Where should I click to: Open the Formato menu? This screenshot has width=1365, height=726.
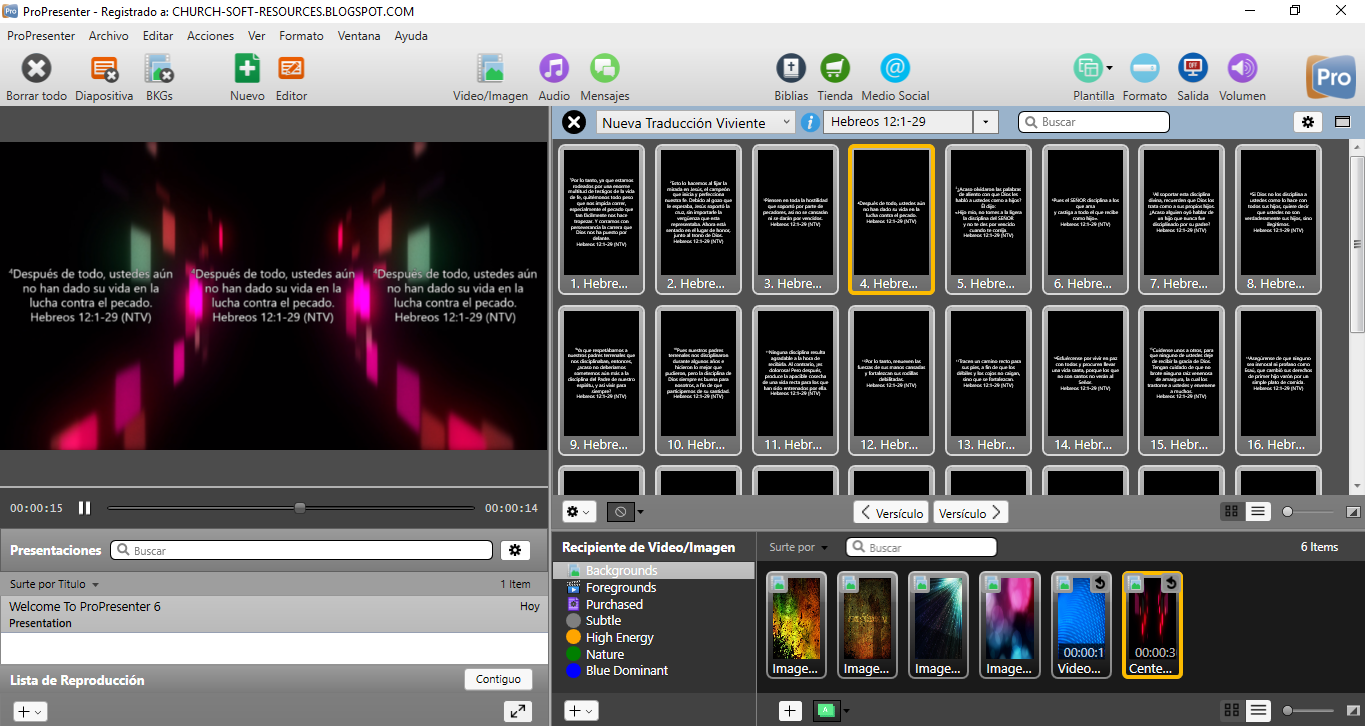pos(301,35)
